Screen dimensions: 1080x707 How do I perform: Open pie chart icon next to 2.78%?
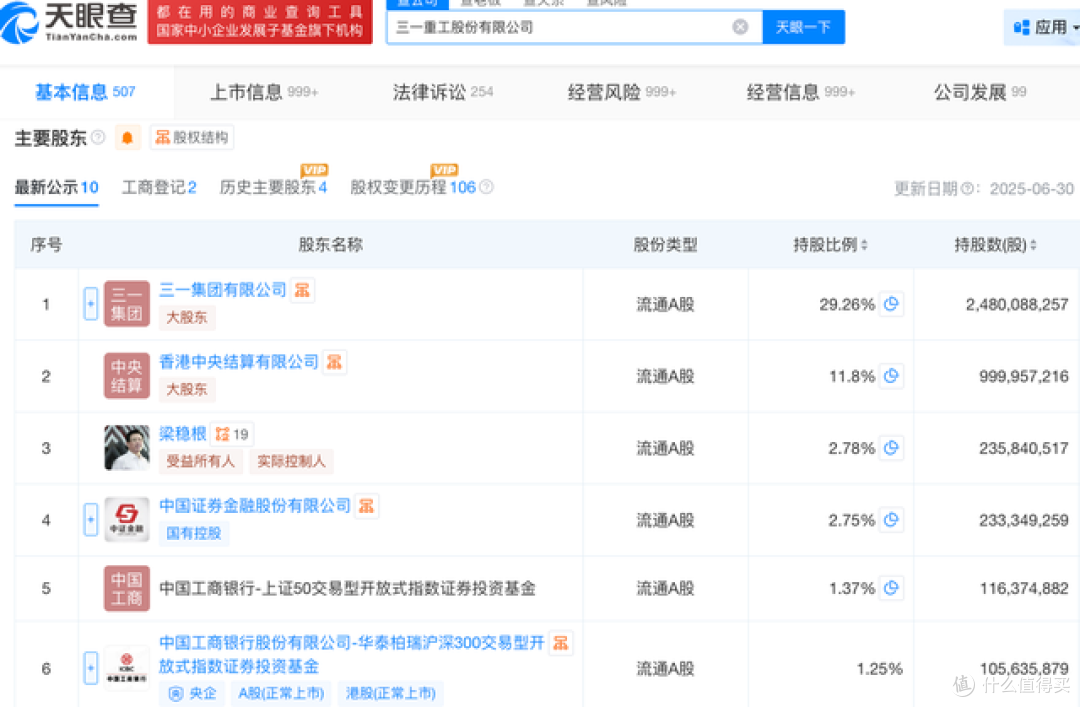pyautogui.click(x=891, y=448)
